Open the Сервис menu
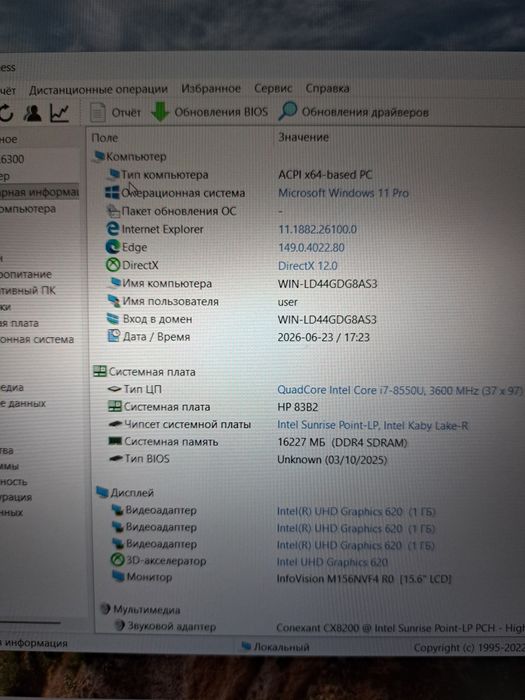 coord(273,88)
